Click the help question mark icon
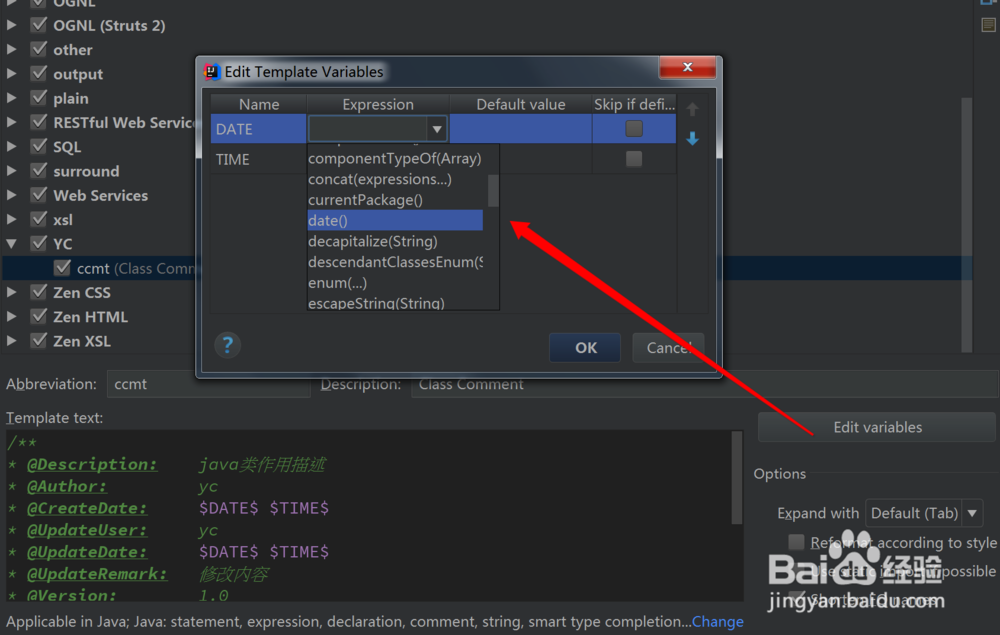The height and width of the screenshot is (635, 1000). 227,345
